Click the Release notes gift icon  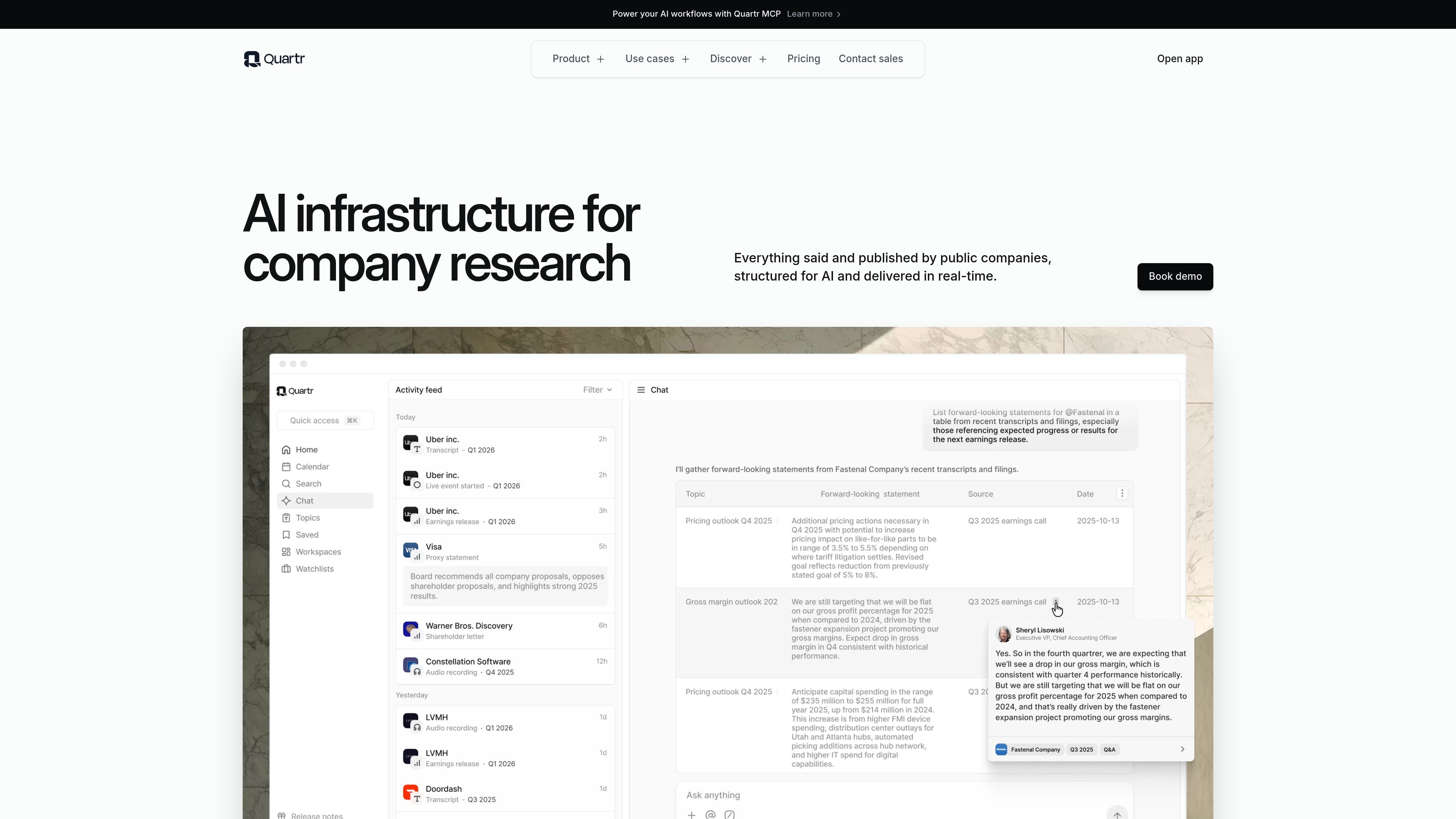281,816
